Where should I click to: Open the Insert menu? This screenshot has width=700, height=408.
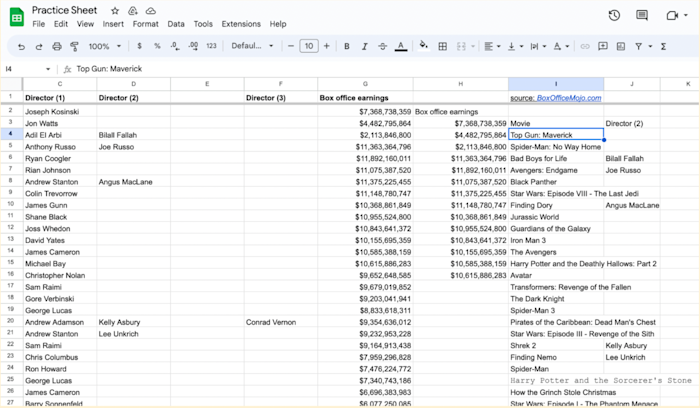(x=113, y=24)
